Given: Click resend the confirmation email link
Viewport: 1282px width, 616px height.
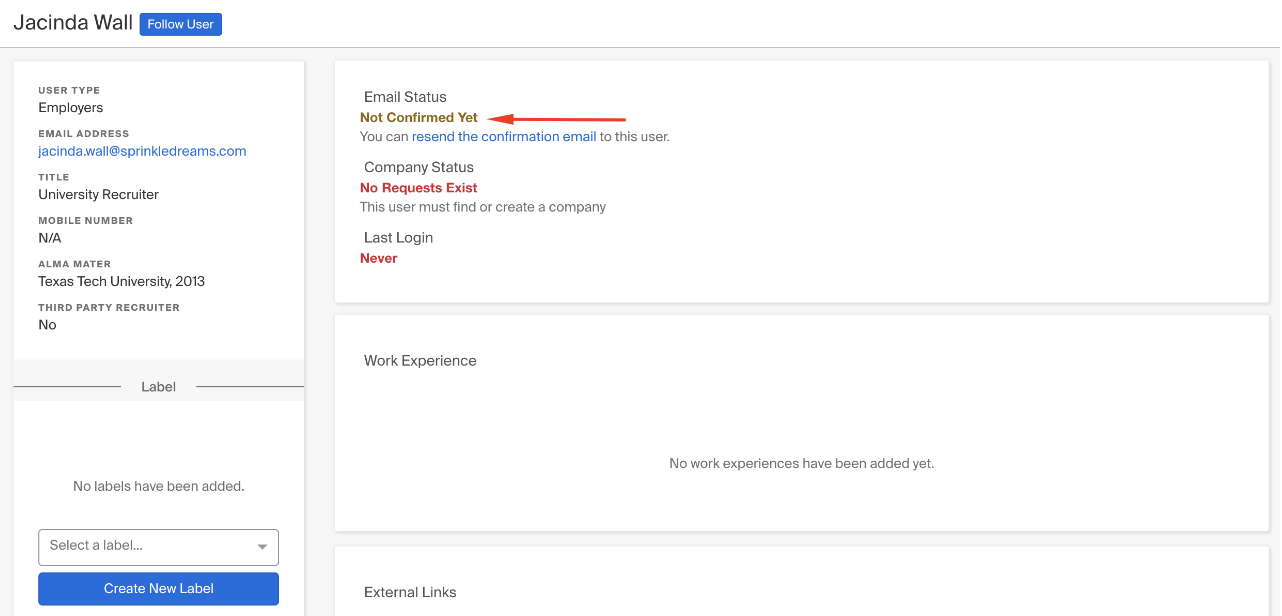Looking at the screenshot, I should [x=504, y=137].
